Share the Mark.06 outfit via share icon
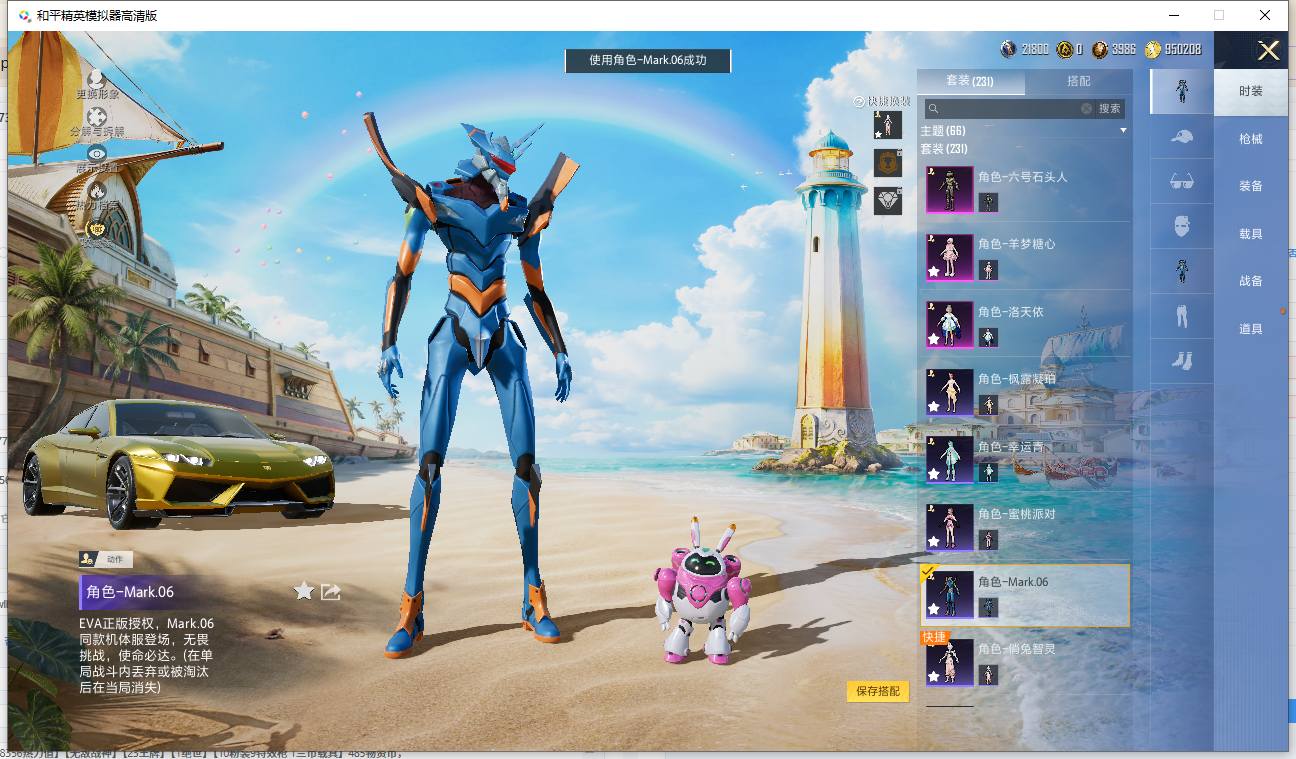Image resolution: width=1296 pixels, height=759 pixels. (331, 591)
